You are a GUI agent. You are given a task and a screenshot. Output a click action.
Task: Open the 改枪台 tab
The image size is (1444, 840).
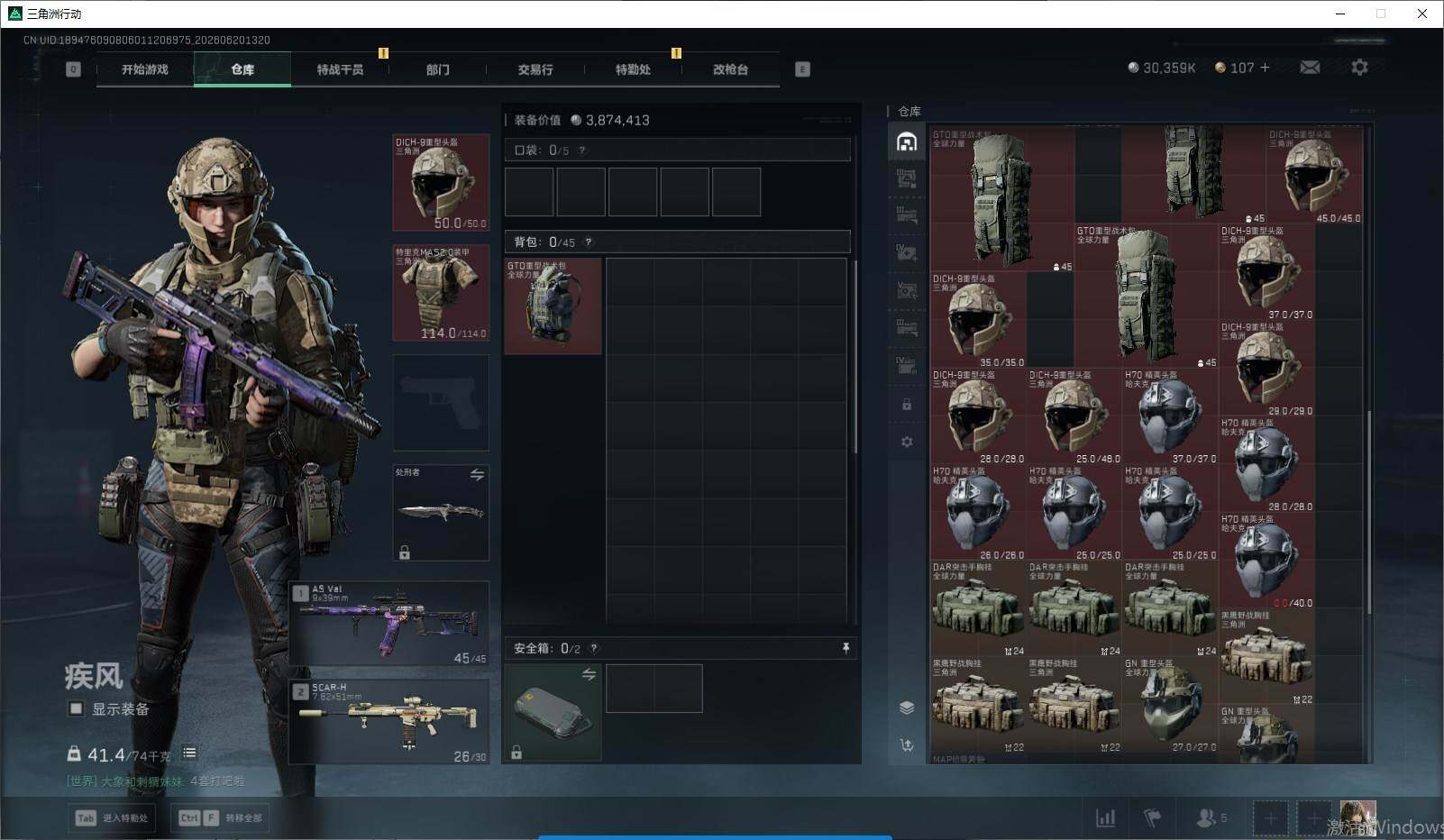[730, 69]
